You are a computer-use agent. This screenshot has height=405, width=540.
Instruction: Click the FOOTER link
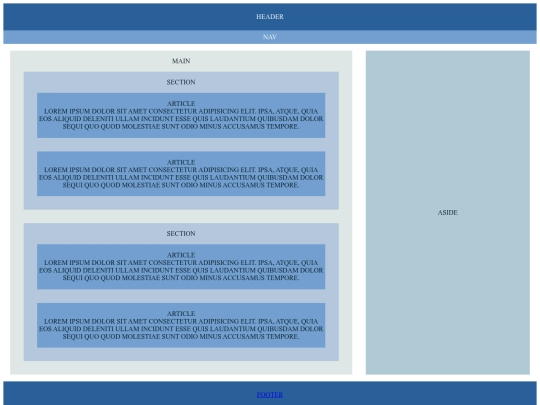[270, 395]
